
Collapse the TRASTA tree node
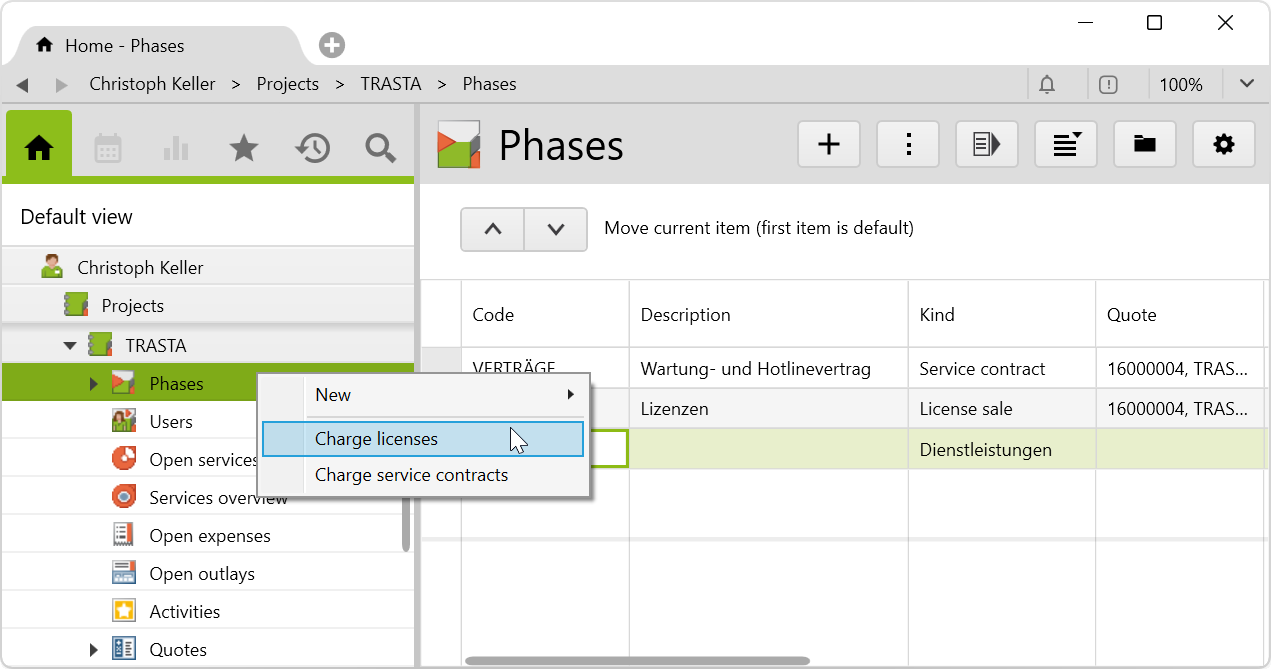70,346
